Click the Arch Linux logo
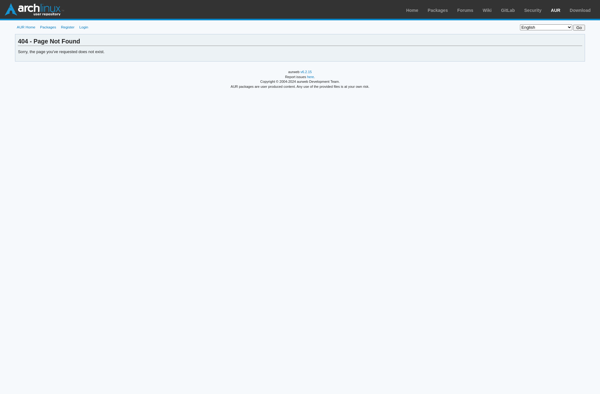Image resolution: width=600 pixels, height=394 pixels. [x=34, y=10]
